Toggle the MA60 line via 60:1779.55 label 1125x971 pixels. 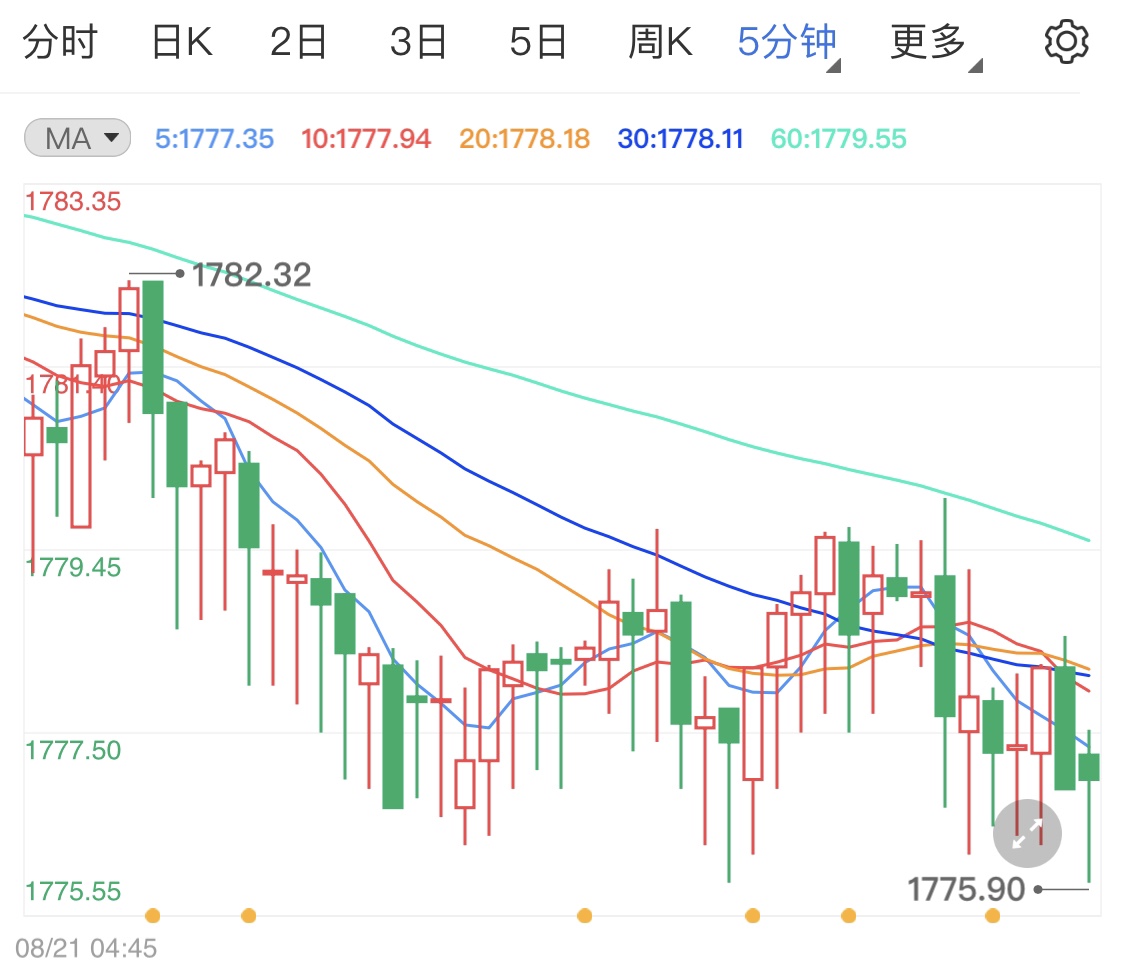pos(839,138)
